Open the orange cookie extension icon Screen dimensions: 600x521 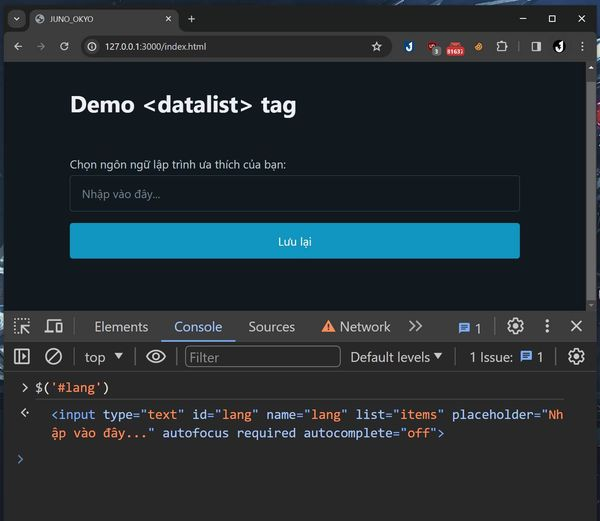[x=478, y=47]
